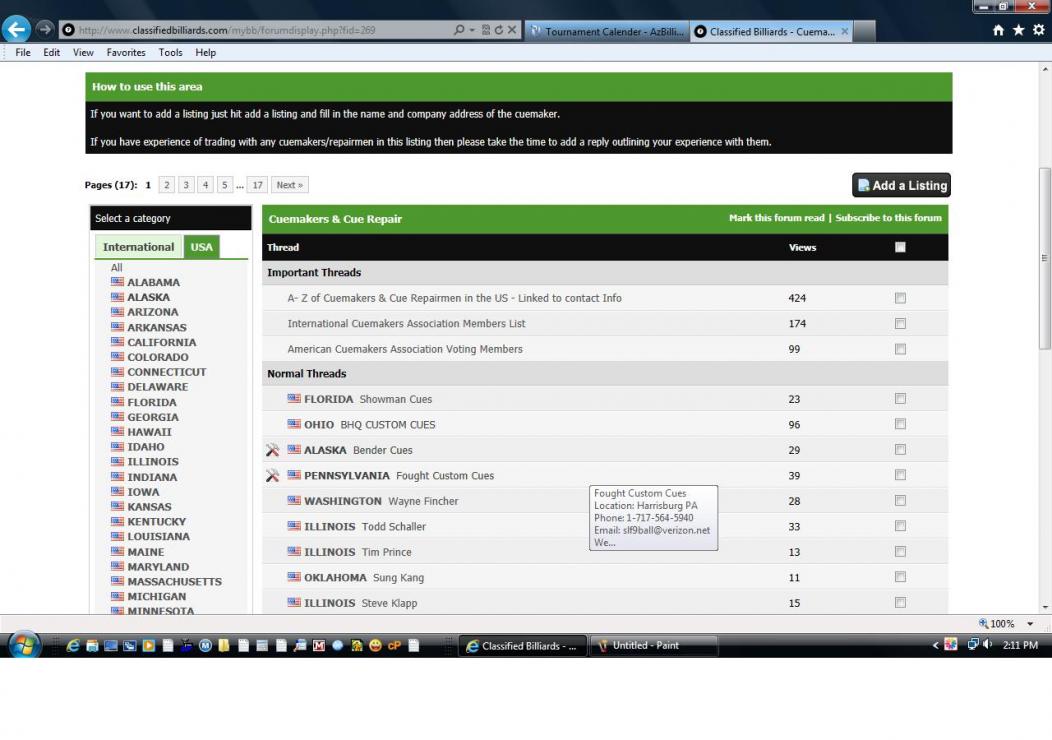1052x740 pixels.
Task: Check the box for Bender Cues row
Action: coord(900,450)
